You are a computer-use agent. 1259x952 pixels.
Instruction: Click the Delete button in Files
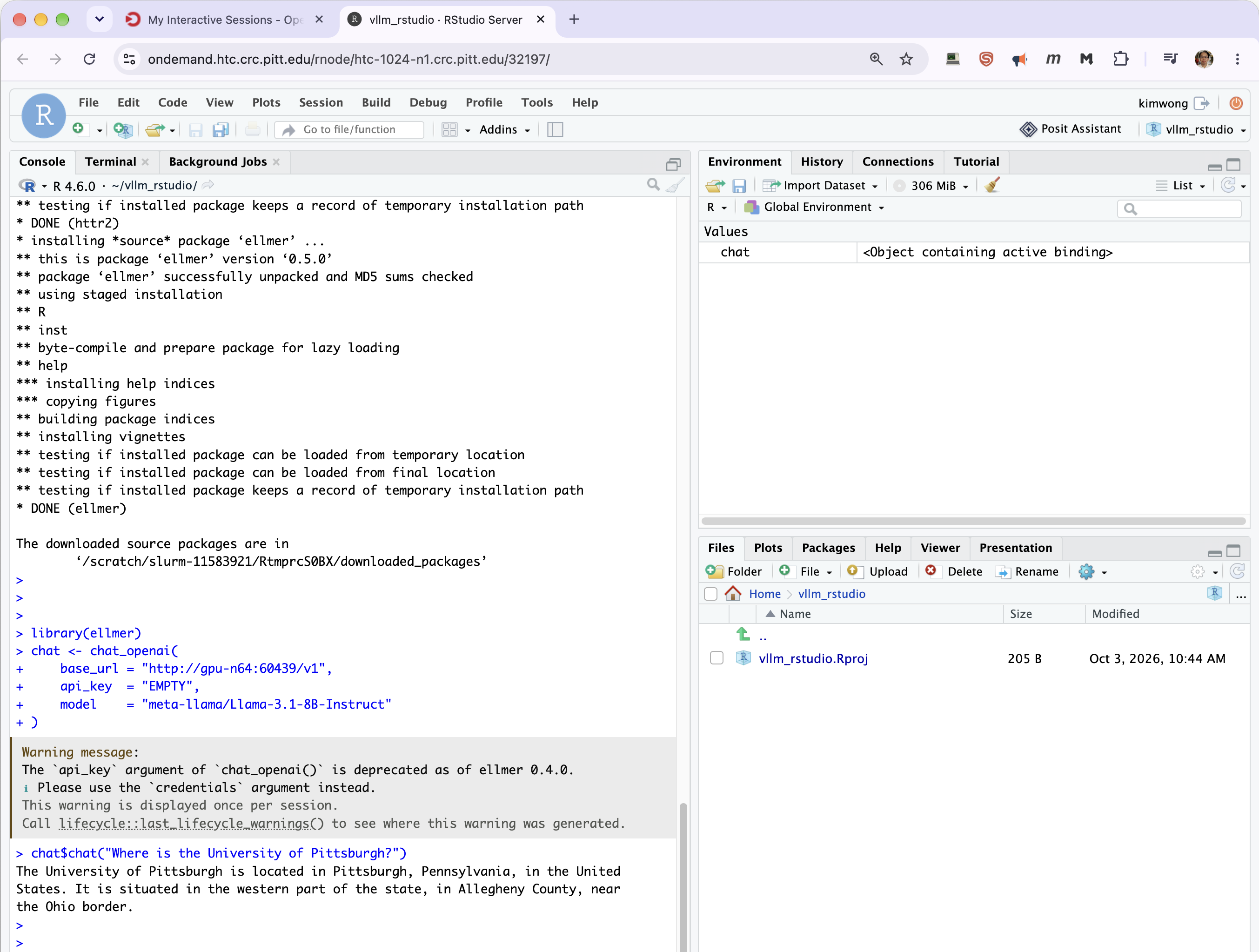pyautogui.click(x=954, y=572)
